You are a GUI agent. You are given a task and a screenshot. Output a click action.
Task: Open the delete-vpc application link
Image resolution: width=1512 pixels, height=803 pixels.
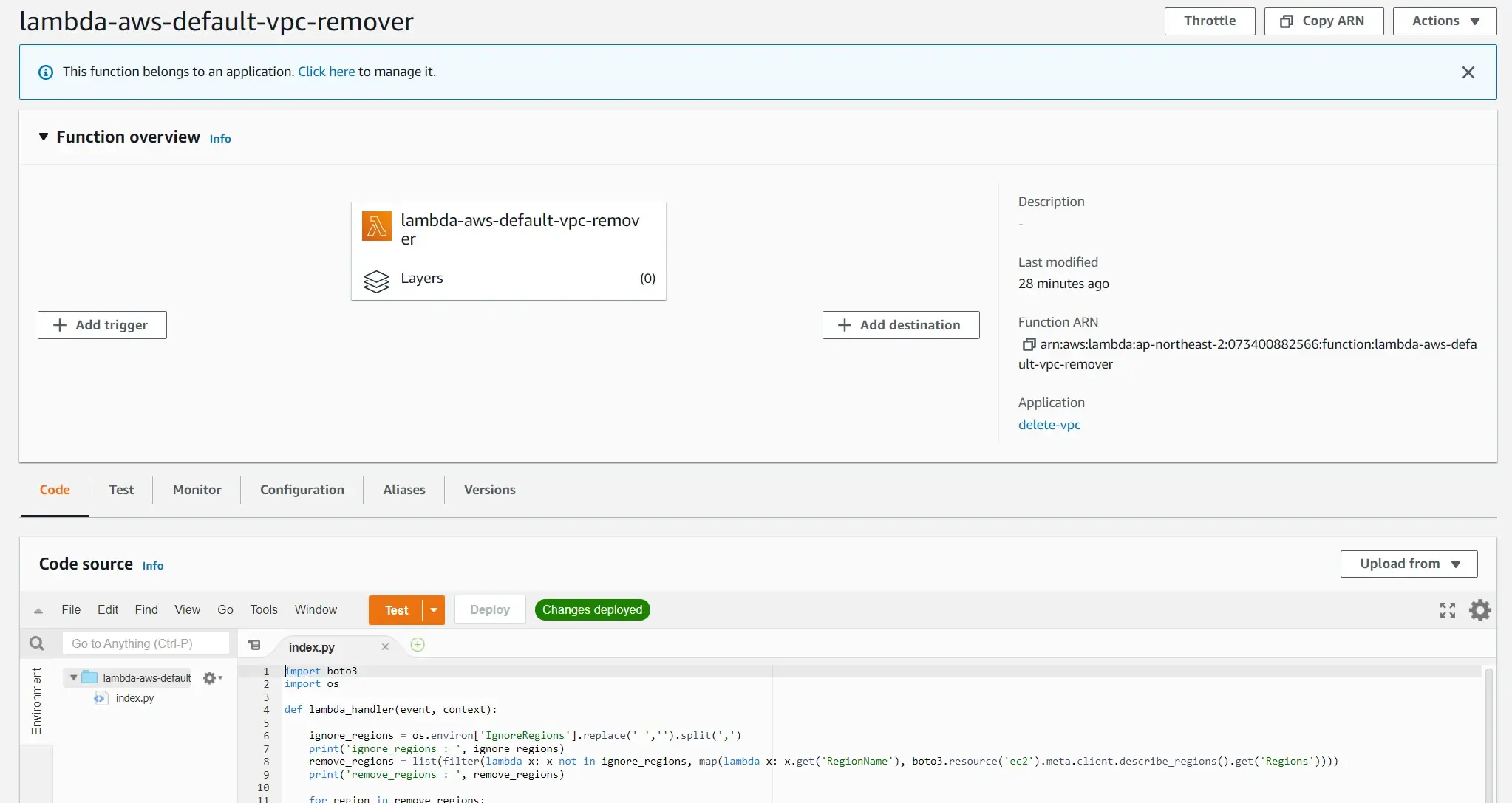pyautogui.click(x=1049, y=425)
